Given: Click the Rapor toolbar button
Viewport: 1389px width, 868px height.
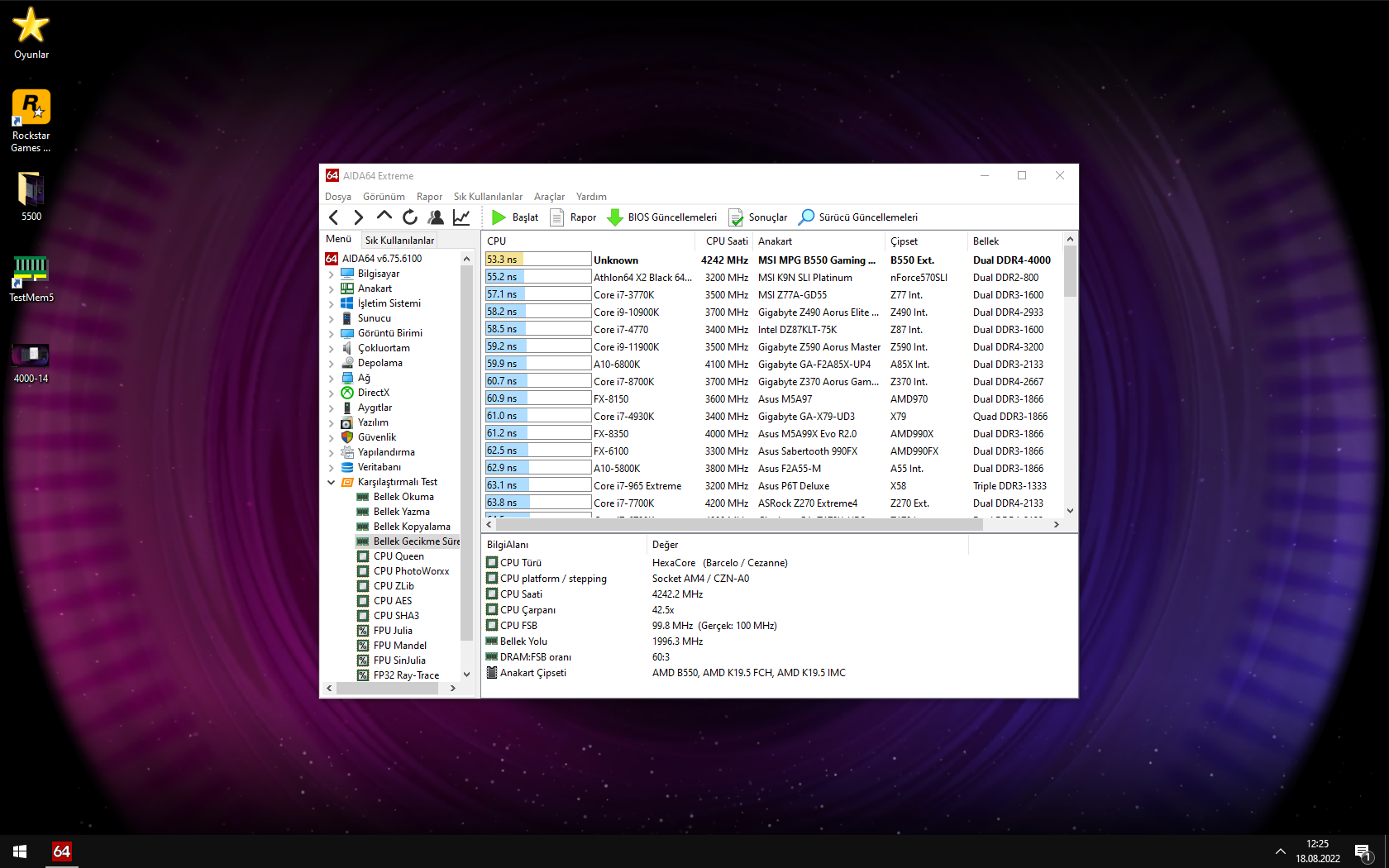Looking at the screenshot, I should 573,217.
